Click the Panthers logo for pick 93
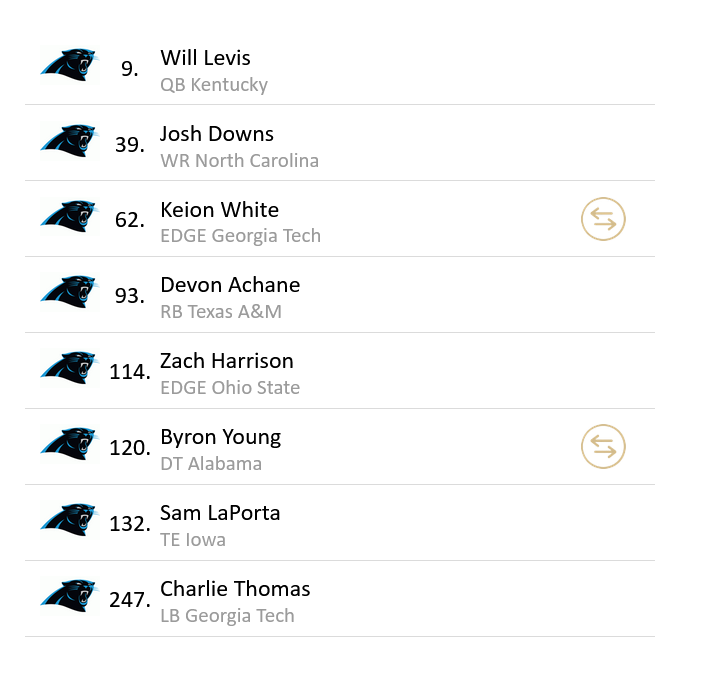This screenshot has width=715, height=689. pyautogui.click(x=69, y=294)
